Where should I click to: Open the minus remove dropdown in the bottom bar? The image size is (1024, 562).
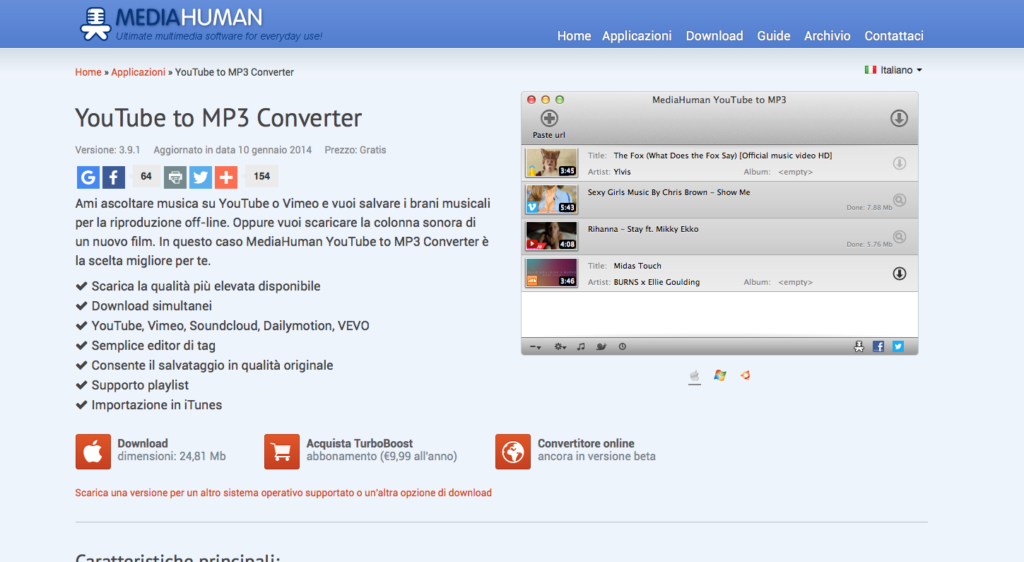(535, 347)
